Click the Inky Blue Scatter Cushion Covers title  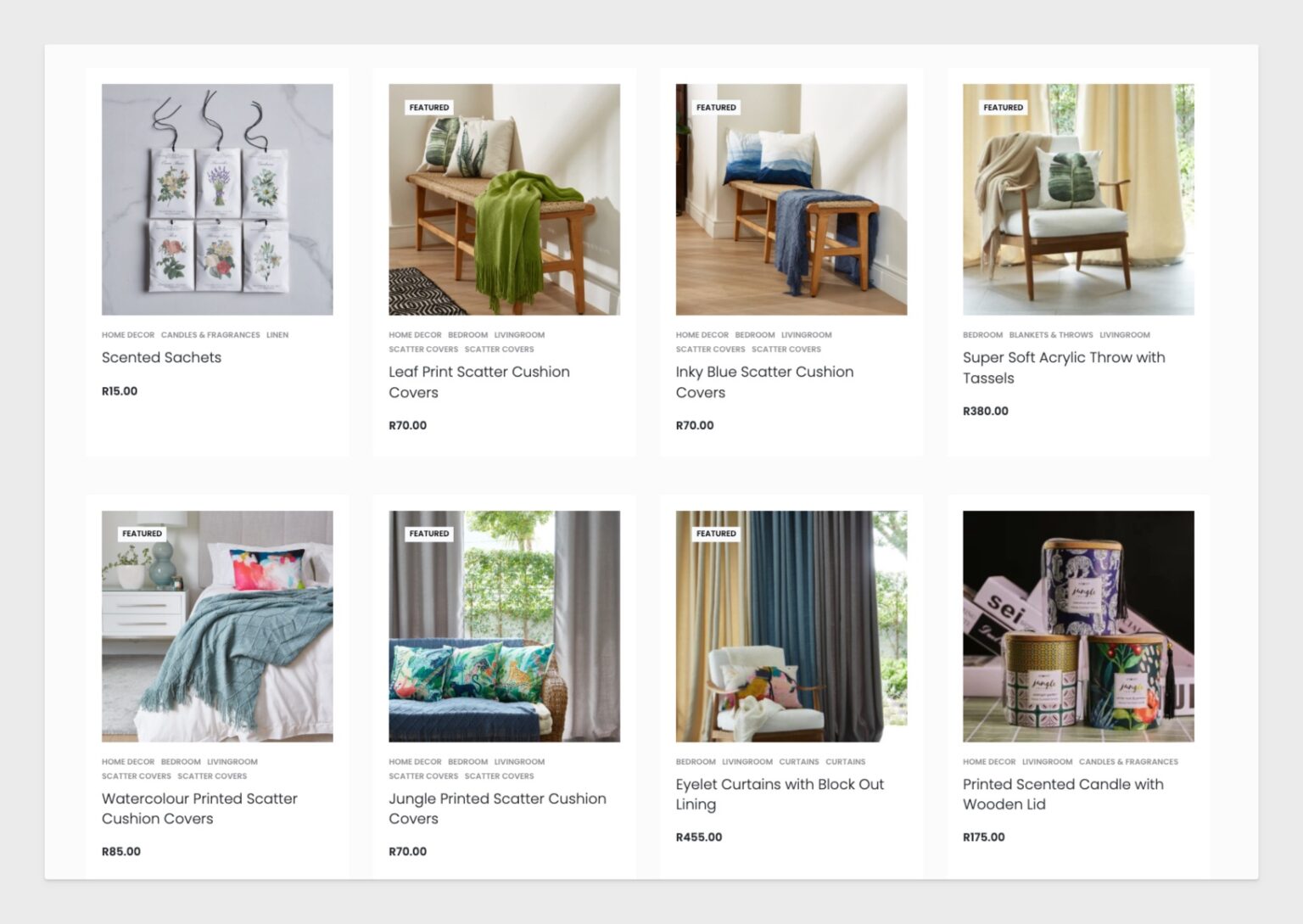(764, 382)
